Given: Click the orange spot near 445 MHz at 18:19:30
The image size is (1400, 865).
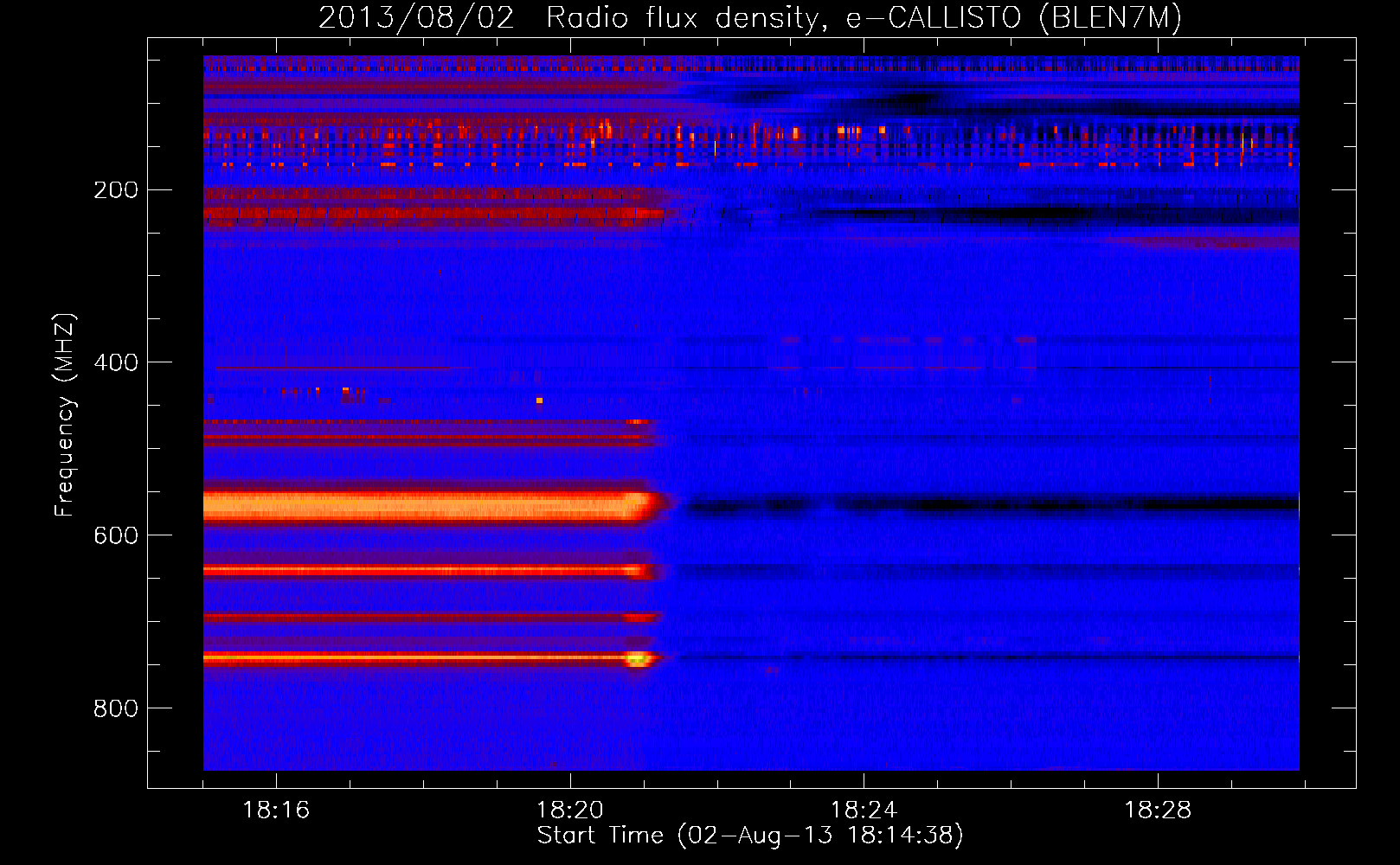Looking at the screenshot, I should (x=540, y=400).
